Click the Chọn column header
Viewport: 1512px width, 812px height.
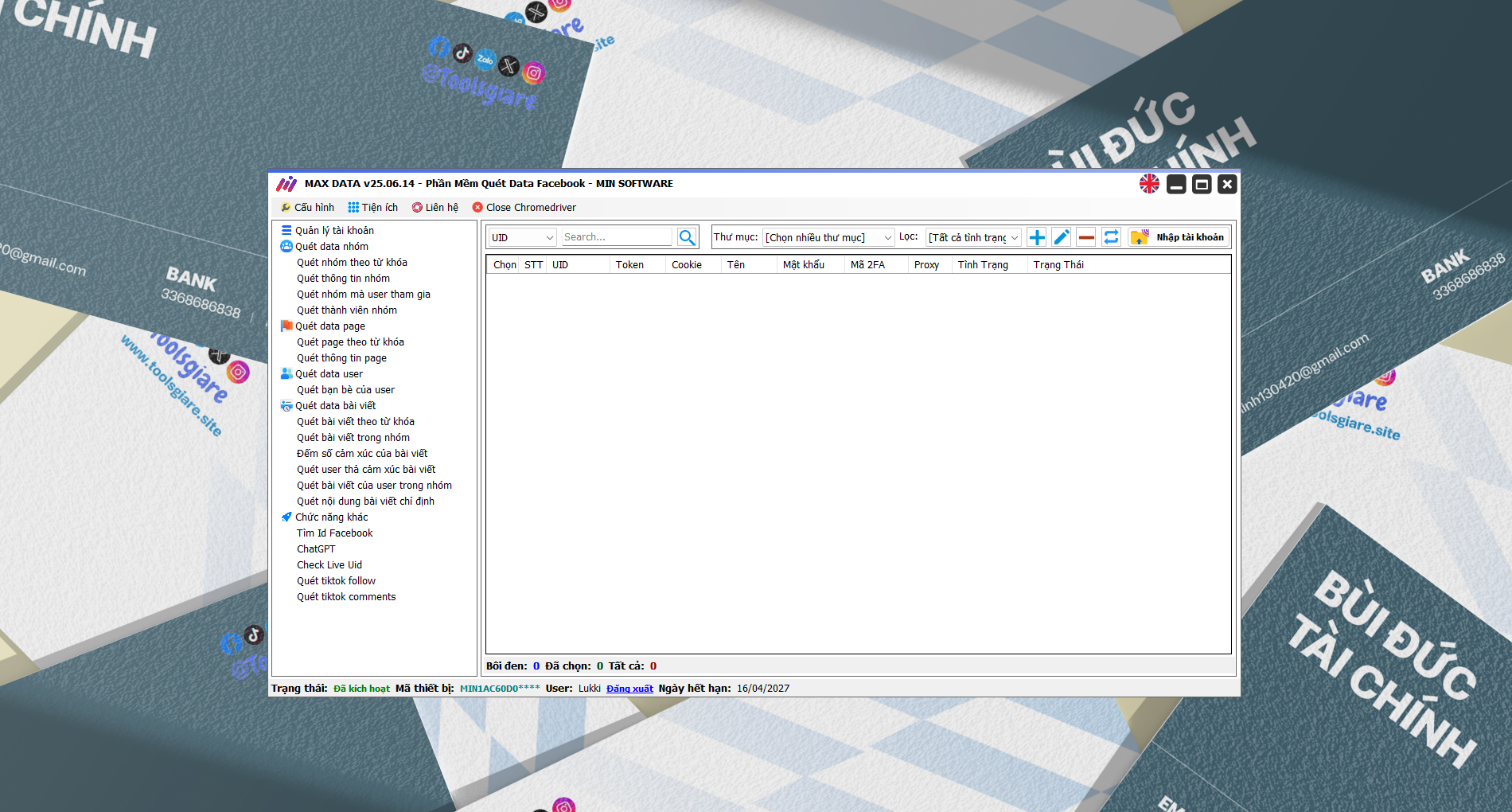(504, 264)
